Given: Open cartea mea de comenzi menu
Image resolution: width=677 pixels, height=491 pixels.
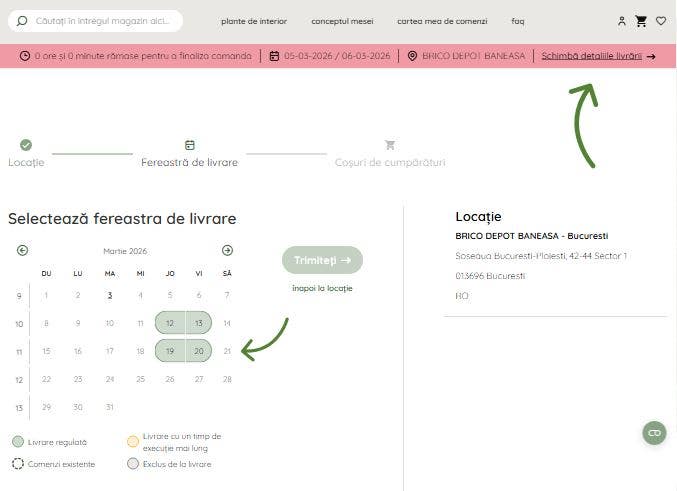Looking at the screenshot, I should click(x=441, y=21).
